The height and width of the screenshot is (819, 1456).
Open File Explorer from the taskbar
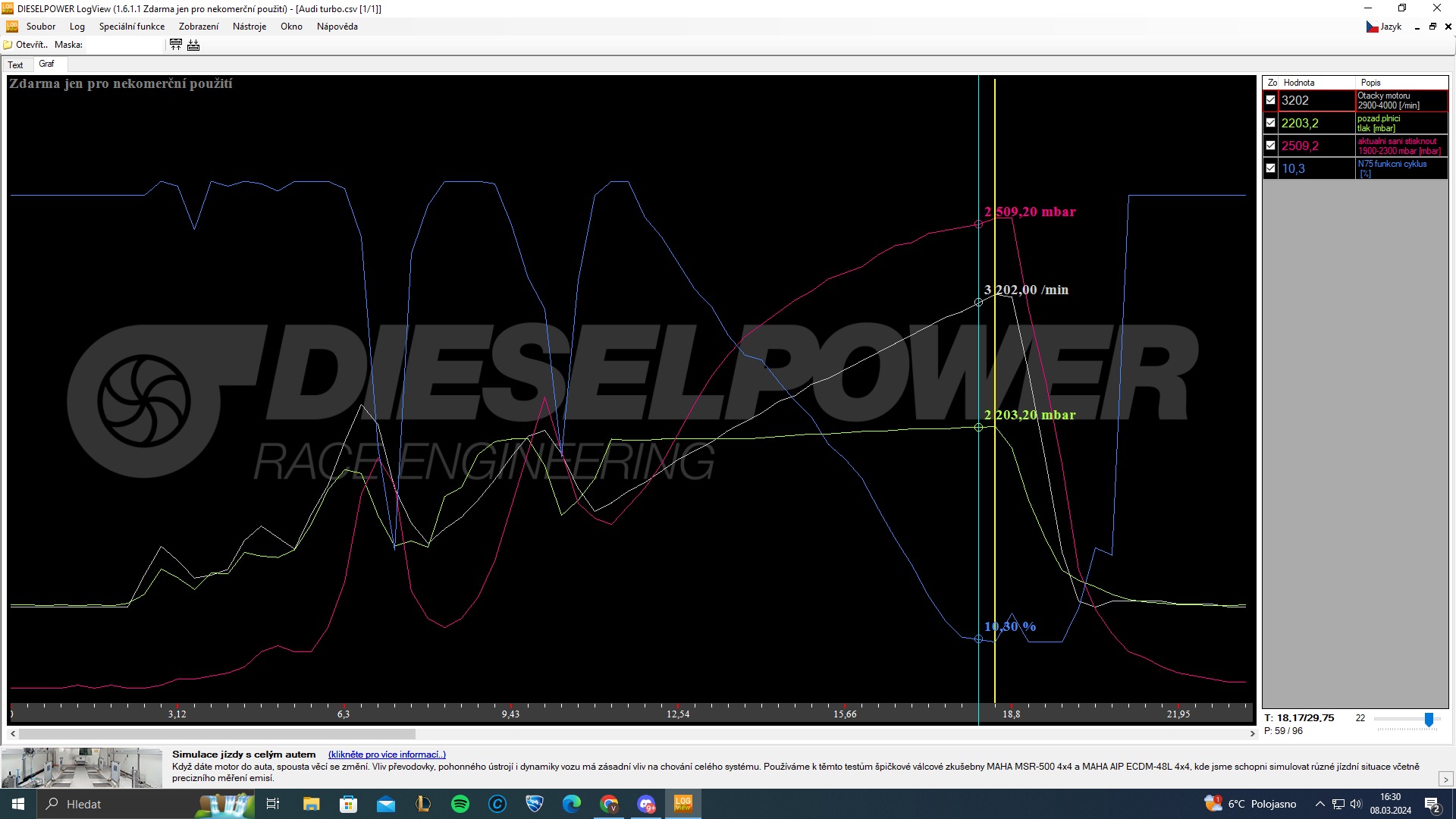(311, 804)
